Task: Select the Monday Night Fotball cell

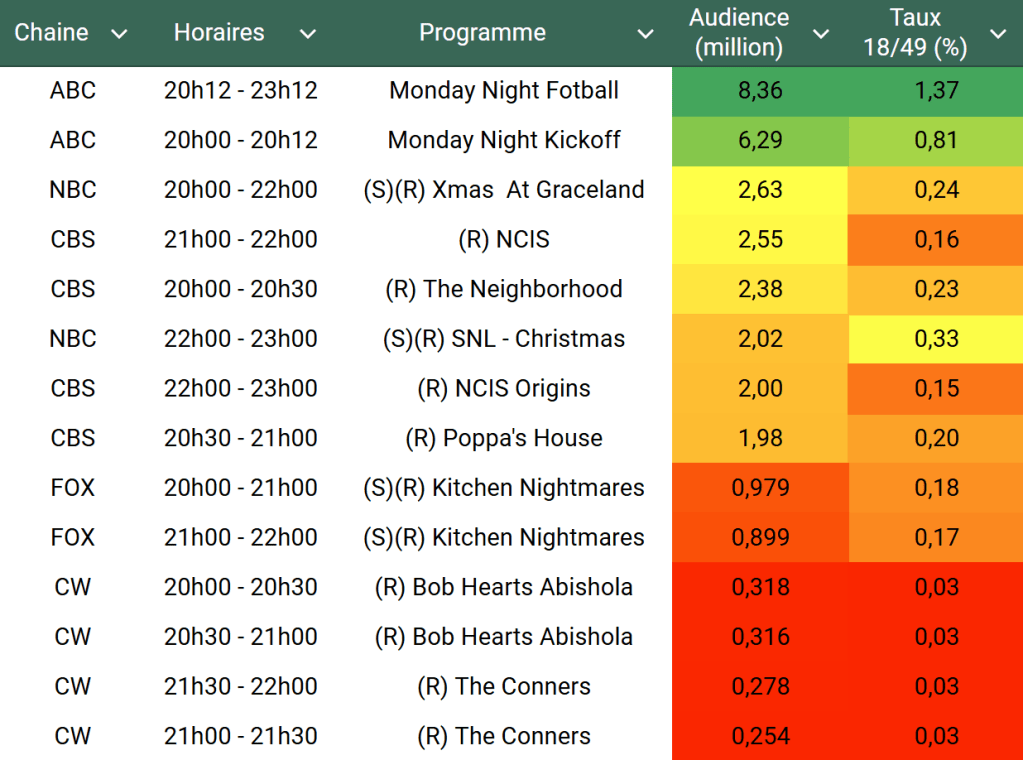Action: coord(504,91)
